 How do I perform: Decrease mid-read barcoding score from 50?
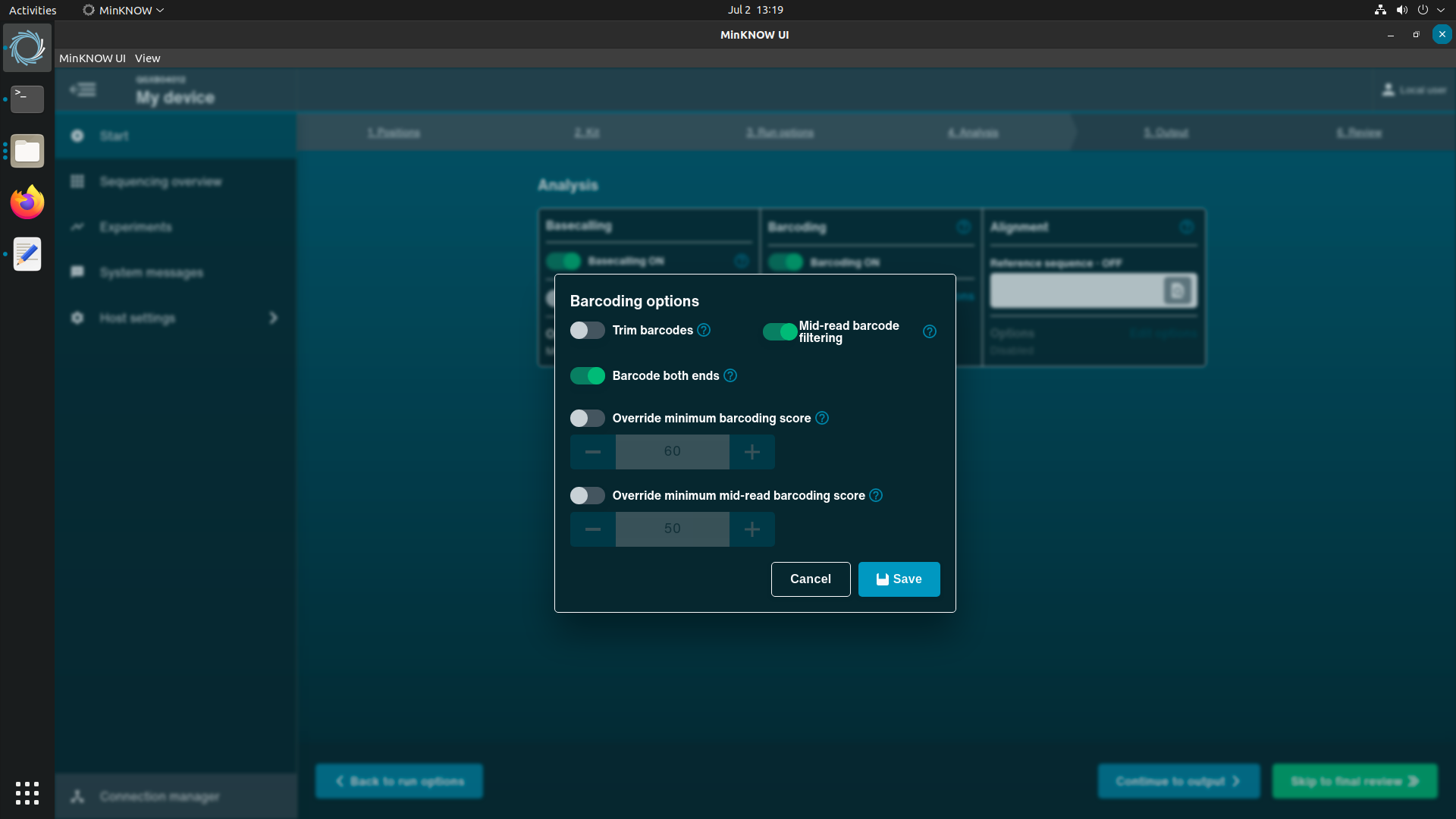tap(593, 529)
